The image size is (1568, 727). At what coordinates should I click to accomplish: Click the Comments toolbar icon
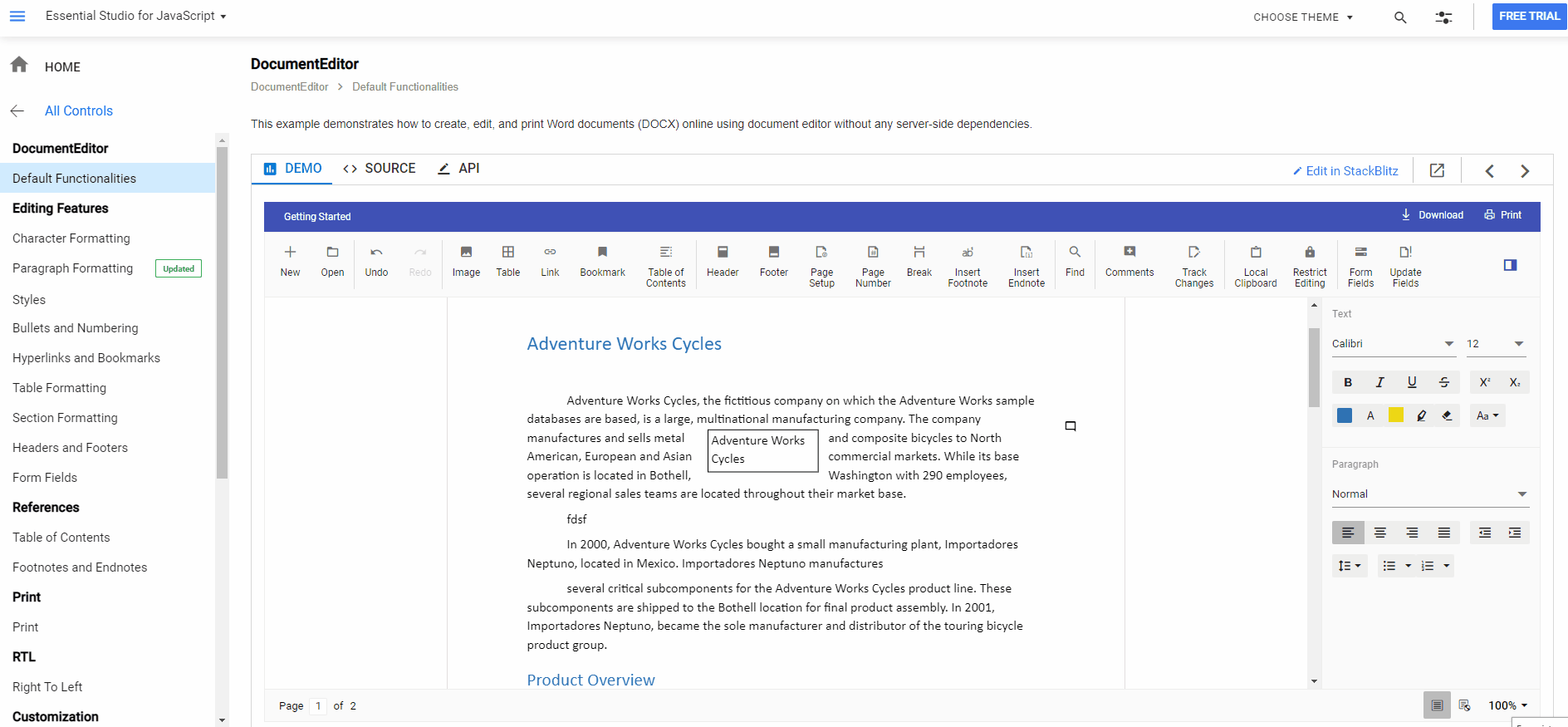1129,261
